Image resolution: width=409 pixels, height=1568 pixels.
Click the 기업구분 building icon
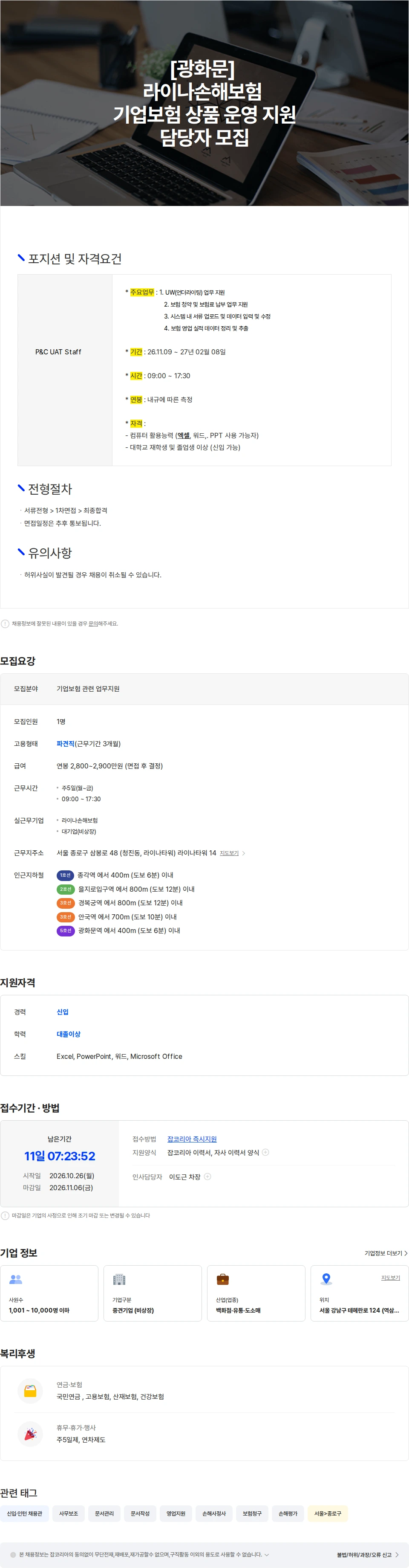[119, 1279]
